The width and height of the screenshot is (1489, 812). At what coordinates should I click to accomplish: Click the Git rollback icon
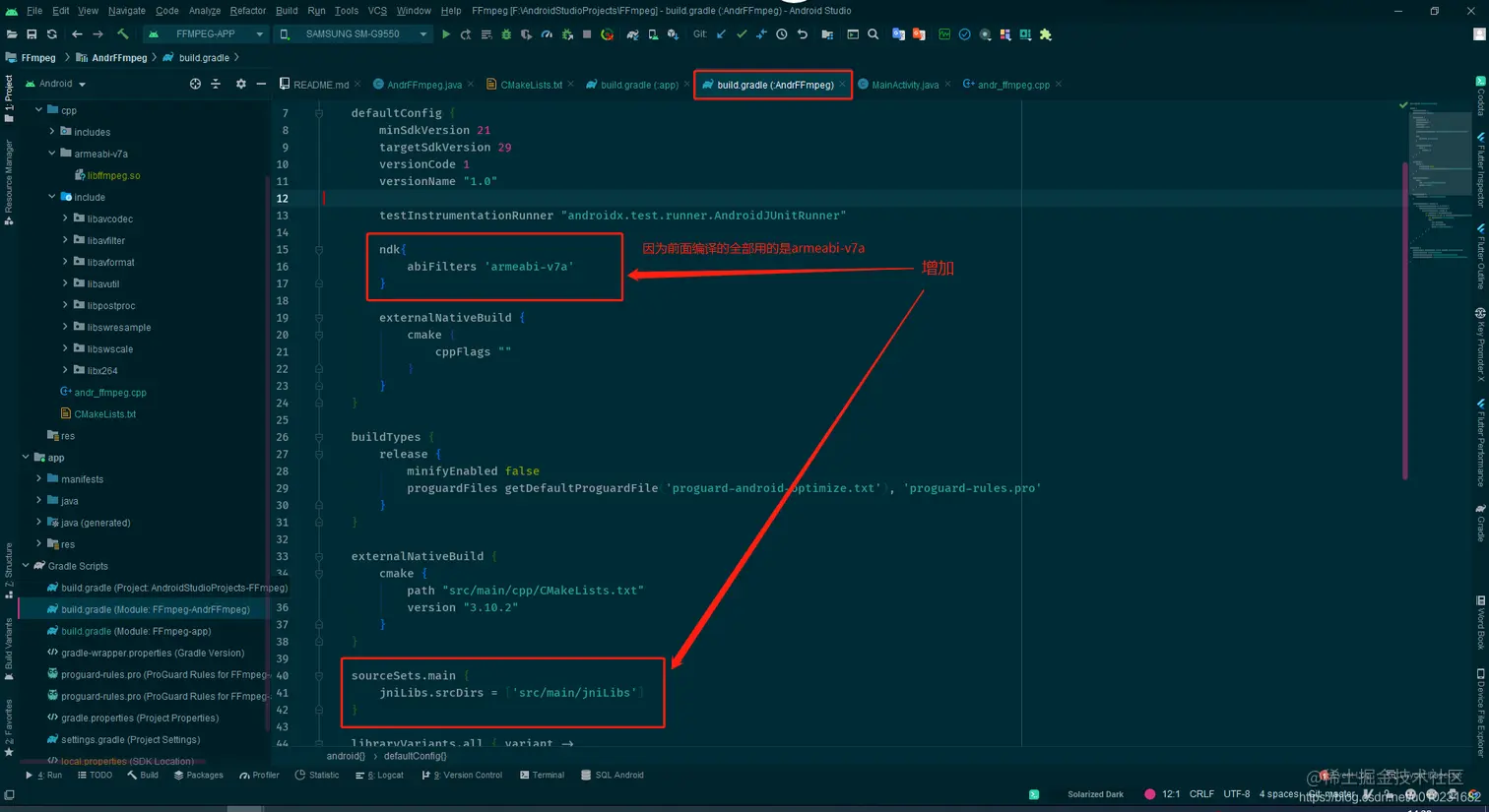(803, 34)
